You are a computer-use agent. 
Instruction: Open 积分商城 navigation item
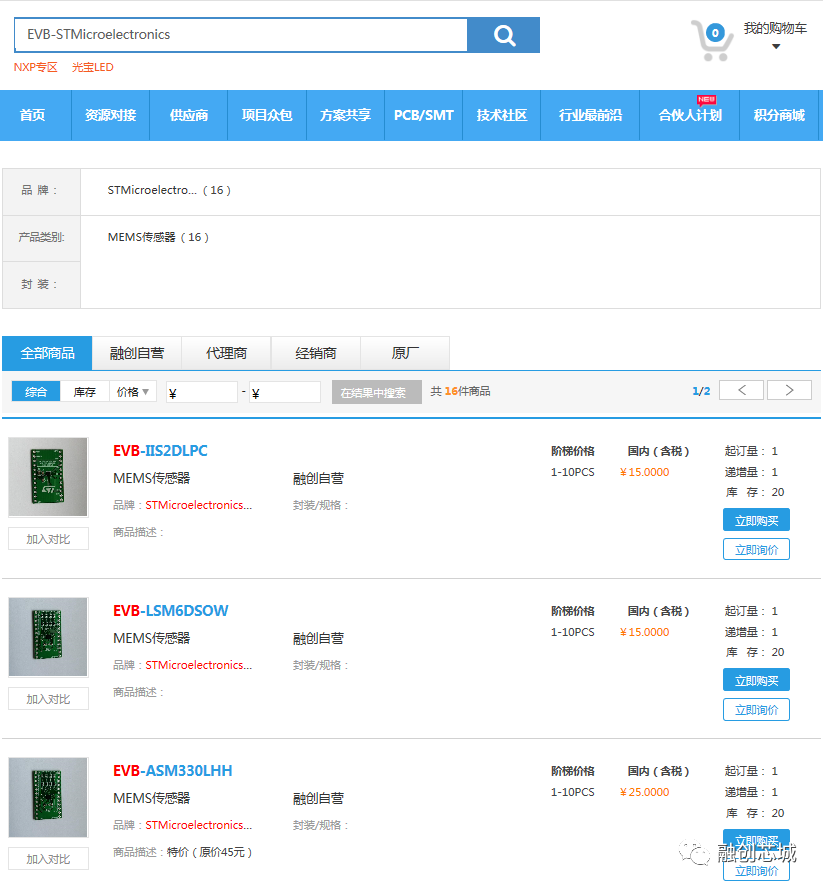[x=779, y=115]
